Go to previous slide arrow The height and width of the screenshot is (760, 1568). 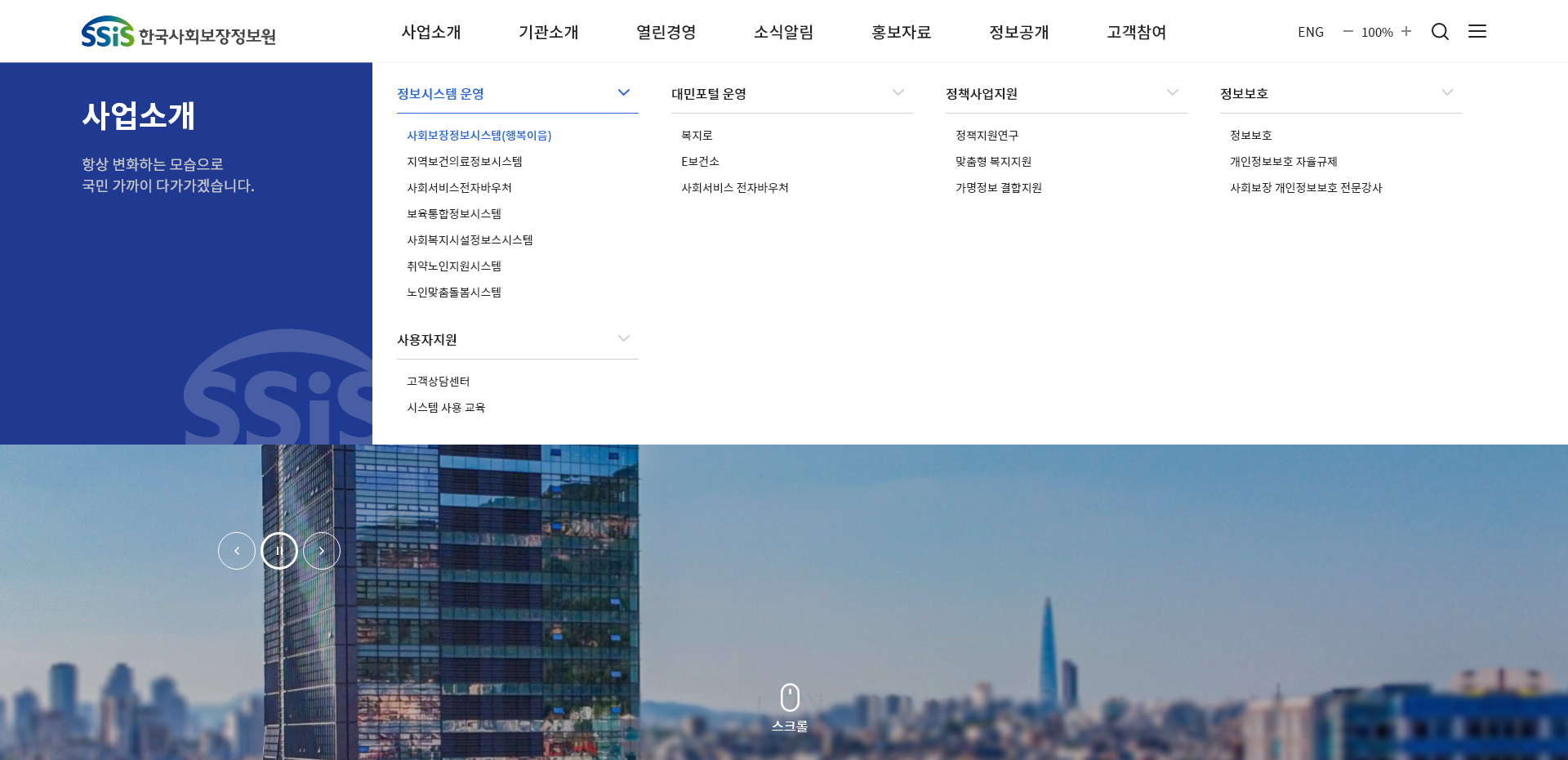click(x=237, y=551)
